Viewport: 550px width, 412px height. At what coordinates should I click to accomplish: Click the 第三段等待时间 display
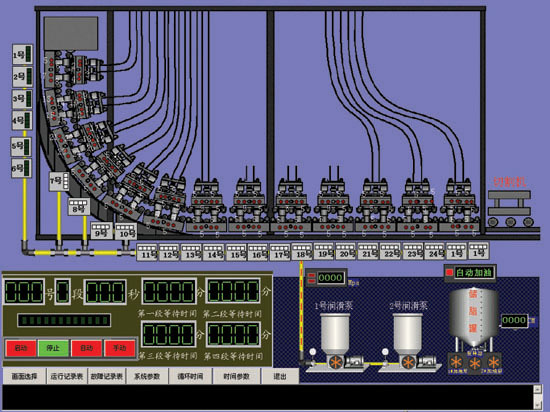(169, 335)
